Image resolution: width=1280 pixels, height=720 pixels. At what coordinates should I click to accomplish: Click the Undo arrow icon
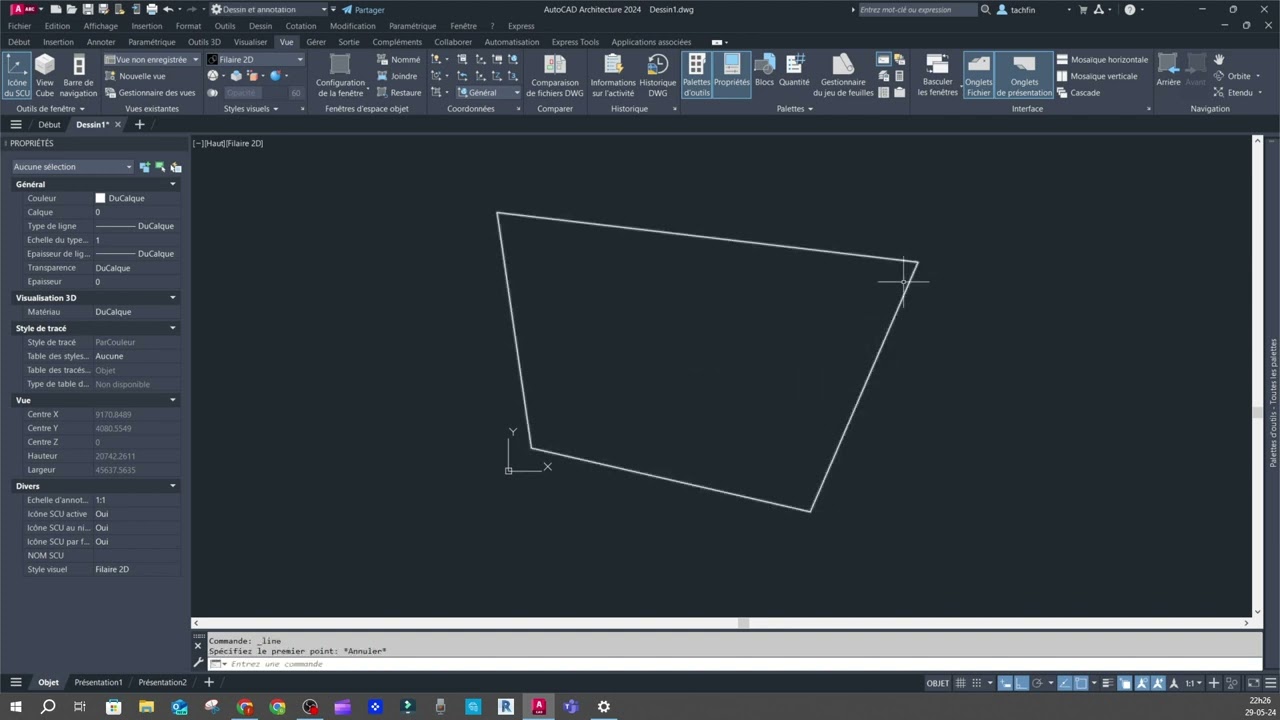(168, 9)
